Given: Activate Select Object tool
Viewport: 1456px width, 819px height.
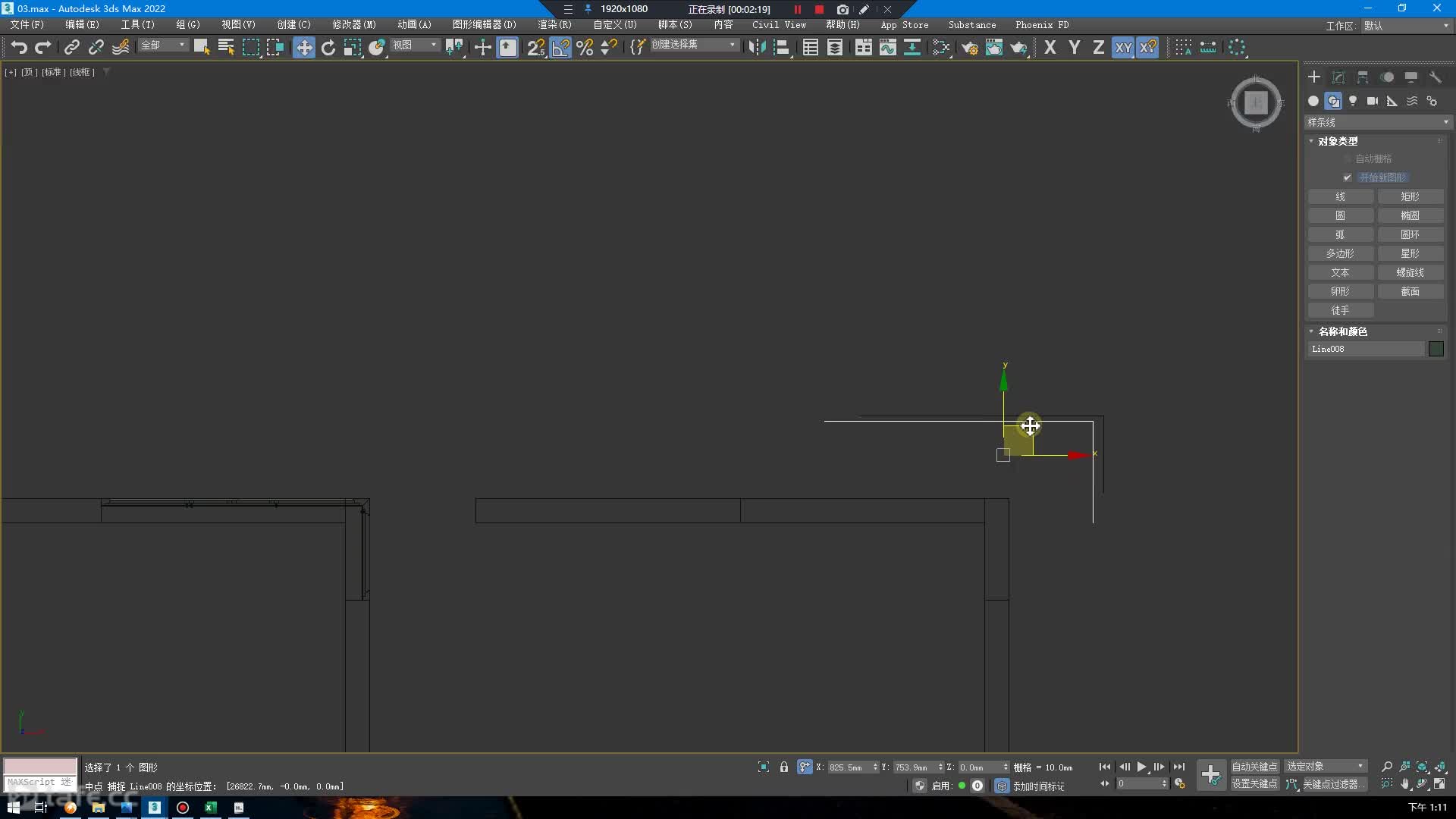Looking at the screenshot, I should pyautogui.click(x=202, y=48).
